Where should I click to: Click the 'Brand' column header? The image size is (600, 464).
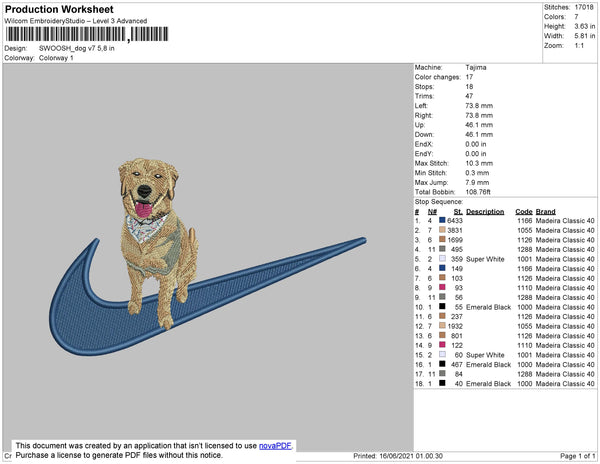click(x=545, y=212)
